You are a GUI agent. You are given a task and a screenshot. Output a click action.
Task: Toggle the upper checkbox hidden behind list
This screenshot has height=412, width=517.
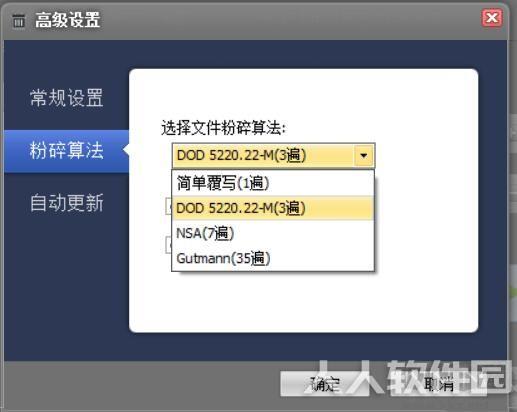pos(169,207)
